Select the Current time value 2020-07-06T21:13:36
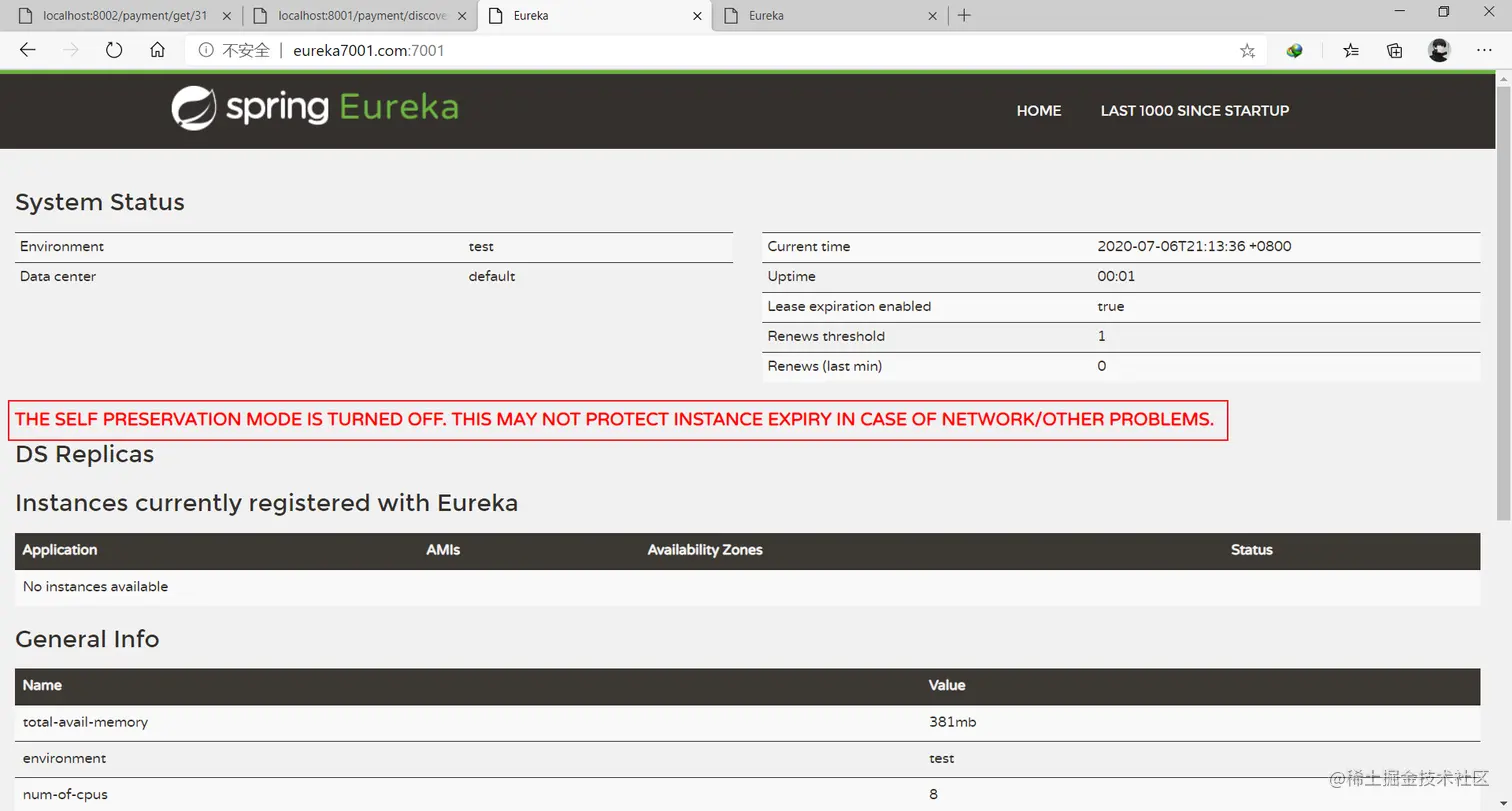 (1194, 246)
